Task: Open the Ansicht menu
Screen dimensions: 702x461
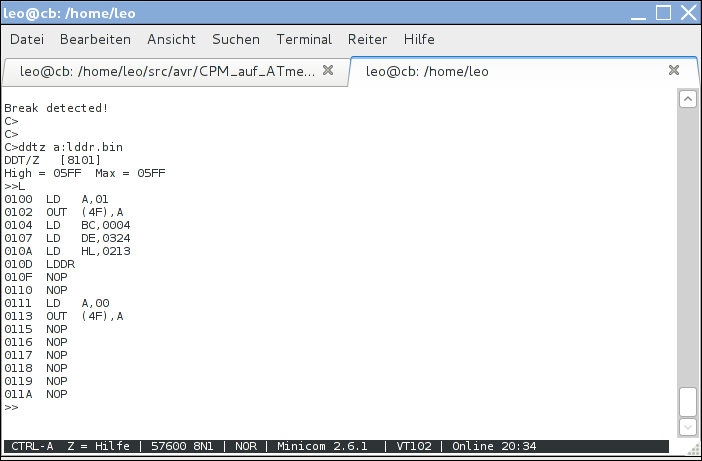Action: [x=171, y=39]
